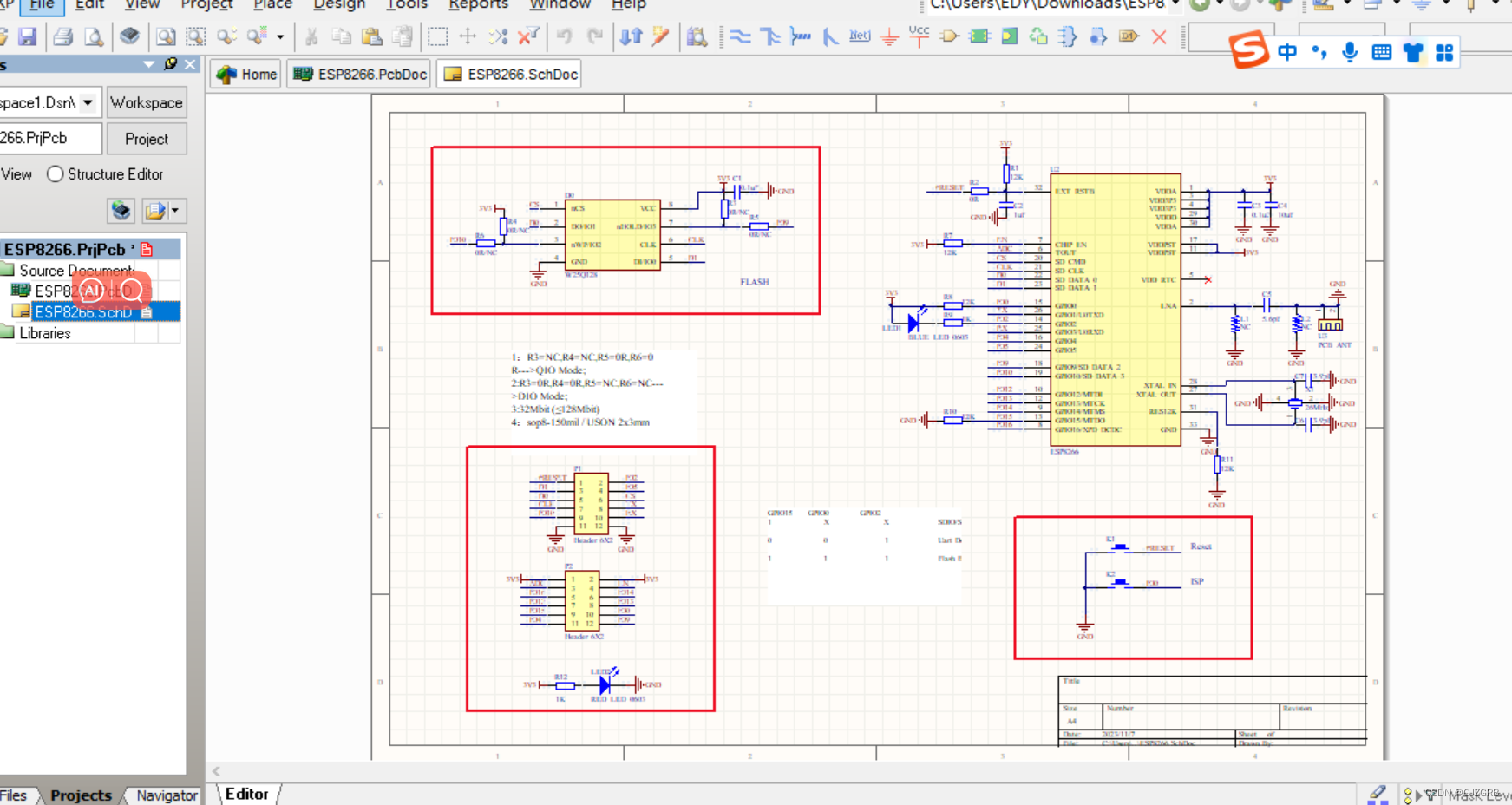Open the file path address dropdown

(x=1175, y=4)
